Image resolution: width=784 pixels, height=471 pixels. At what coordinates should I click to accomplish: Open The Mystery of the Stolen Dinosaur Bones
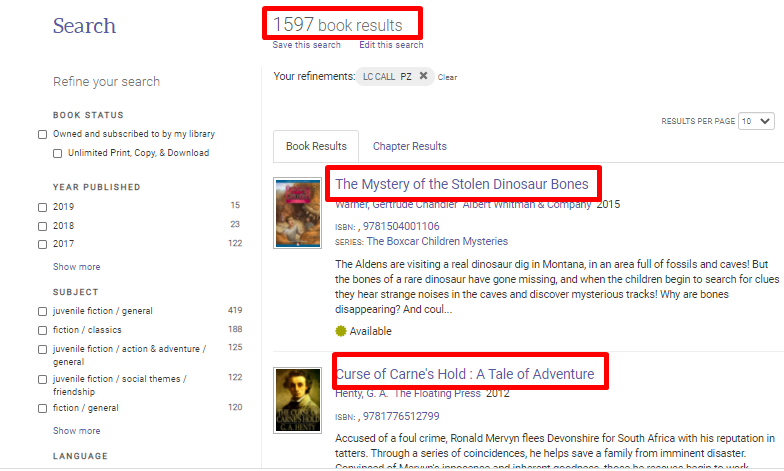pos(461,184)
